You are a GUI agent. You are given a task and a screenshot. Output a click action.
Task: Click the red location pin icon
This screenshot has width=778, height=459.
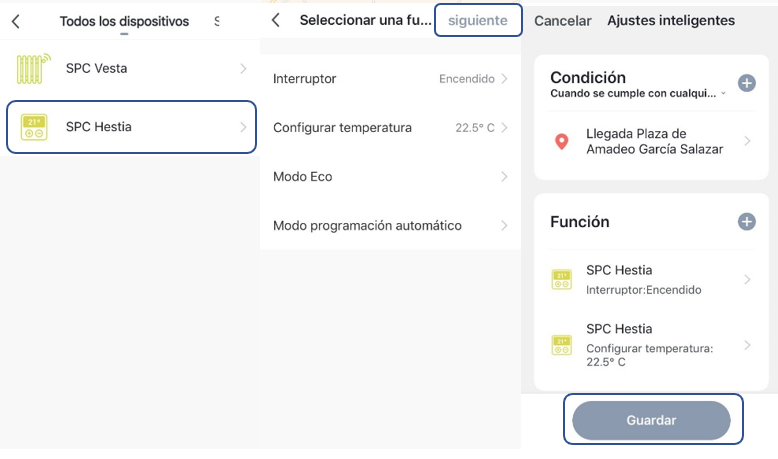(x=562, y=142)
